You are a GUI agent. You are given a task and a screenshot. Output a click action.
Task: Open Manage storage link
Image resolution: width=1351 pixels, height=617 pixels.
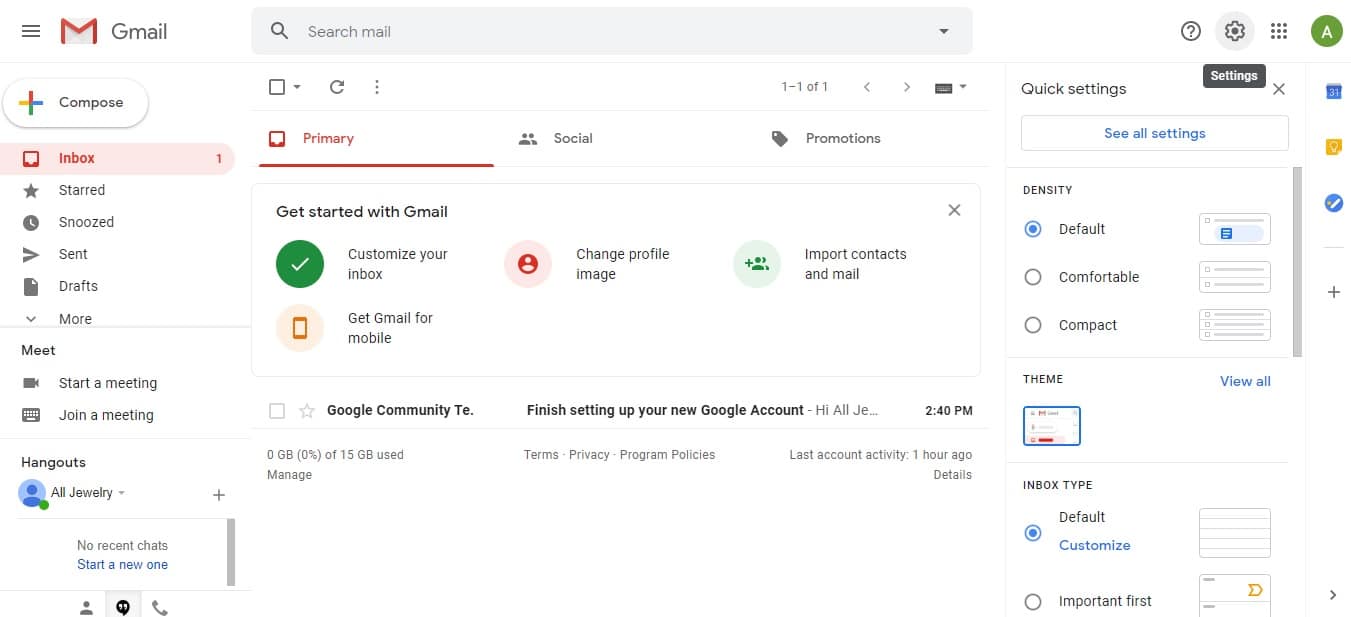(x=289, y=475)
